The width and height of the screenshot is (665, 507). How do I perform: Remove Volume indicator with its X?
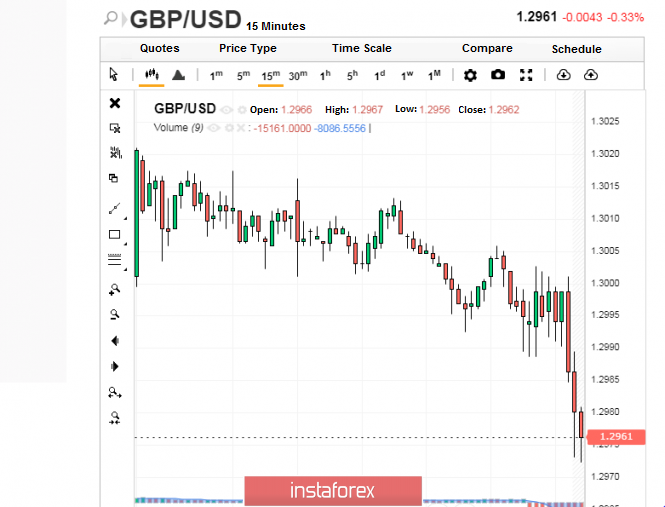[x=240, y=128]
